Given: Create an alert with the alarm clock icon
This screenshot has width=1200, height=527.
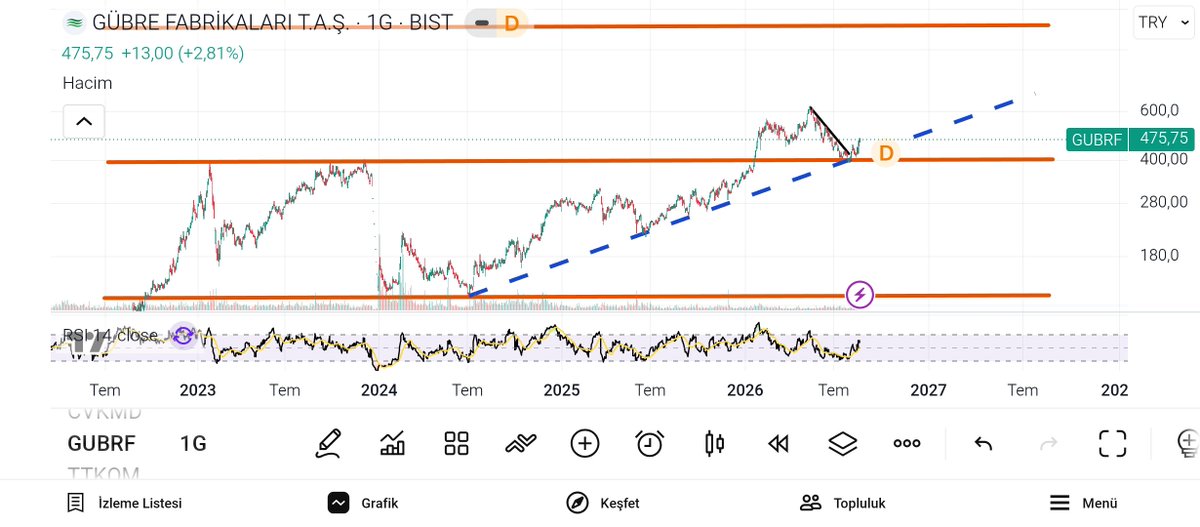Looking at the screenshot, I should click(x=650, y=443).
